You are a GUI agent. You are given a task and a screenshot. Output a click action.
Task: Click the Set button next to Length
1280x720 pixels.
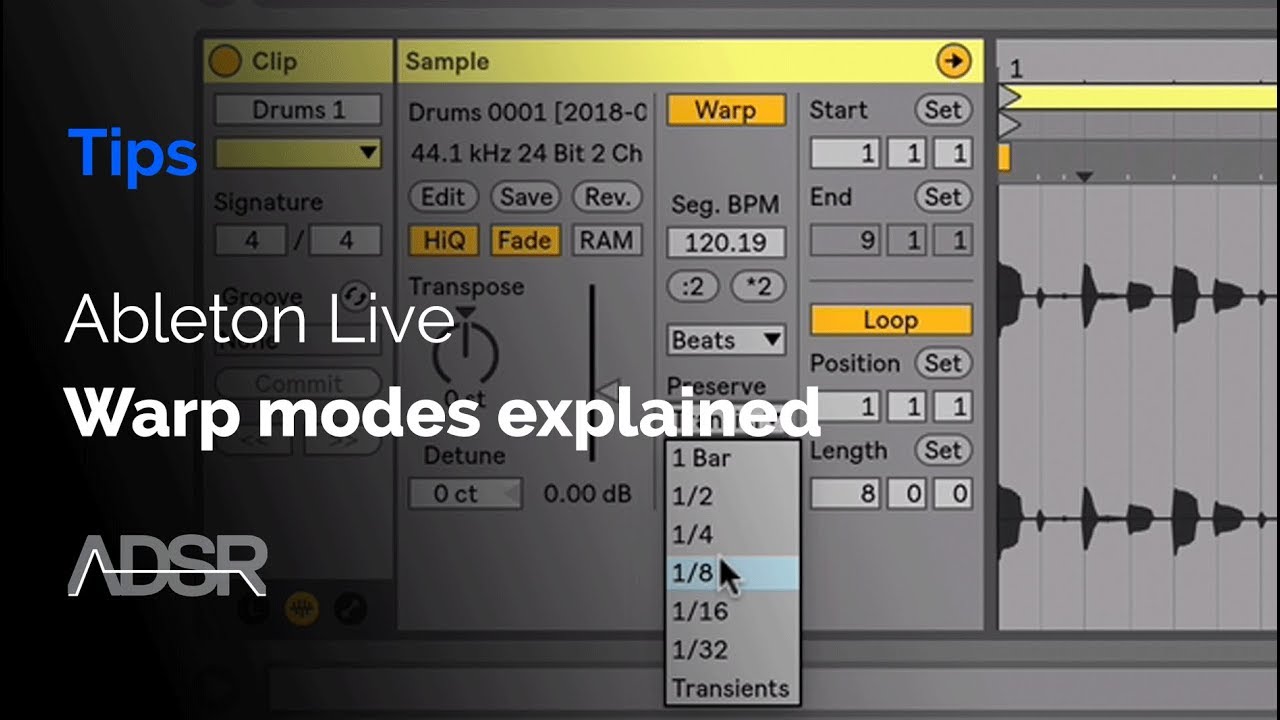(x=943, y=450)
